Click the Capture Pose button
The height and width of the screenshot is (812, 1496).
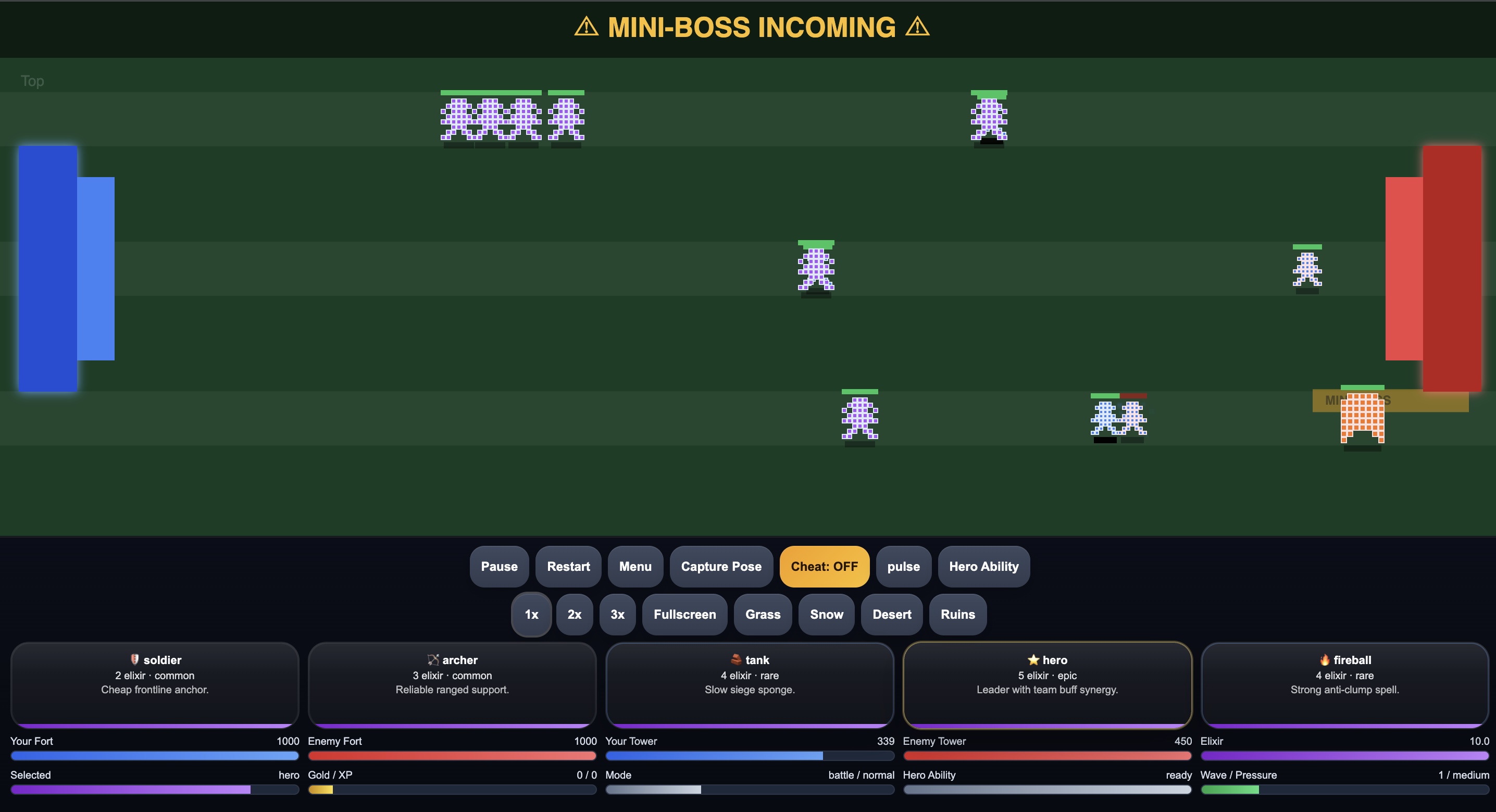(x=721, y=566)
